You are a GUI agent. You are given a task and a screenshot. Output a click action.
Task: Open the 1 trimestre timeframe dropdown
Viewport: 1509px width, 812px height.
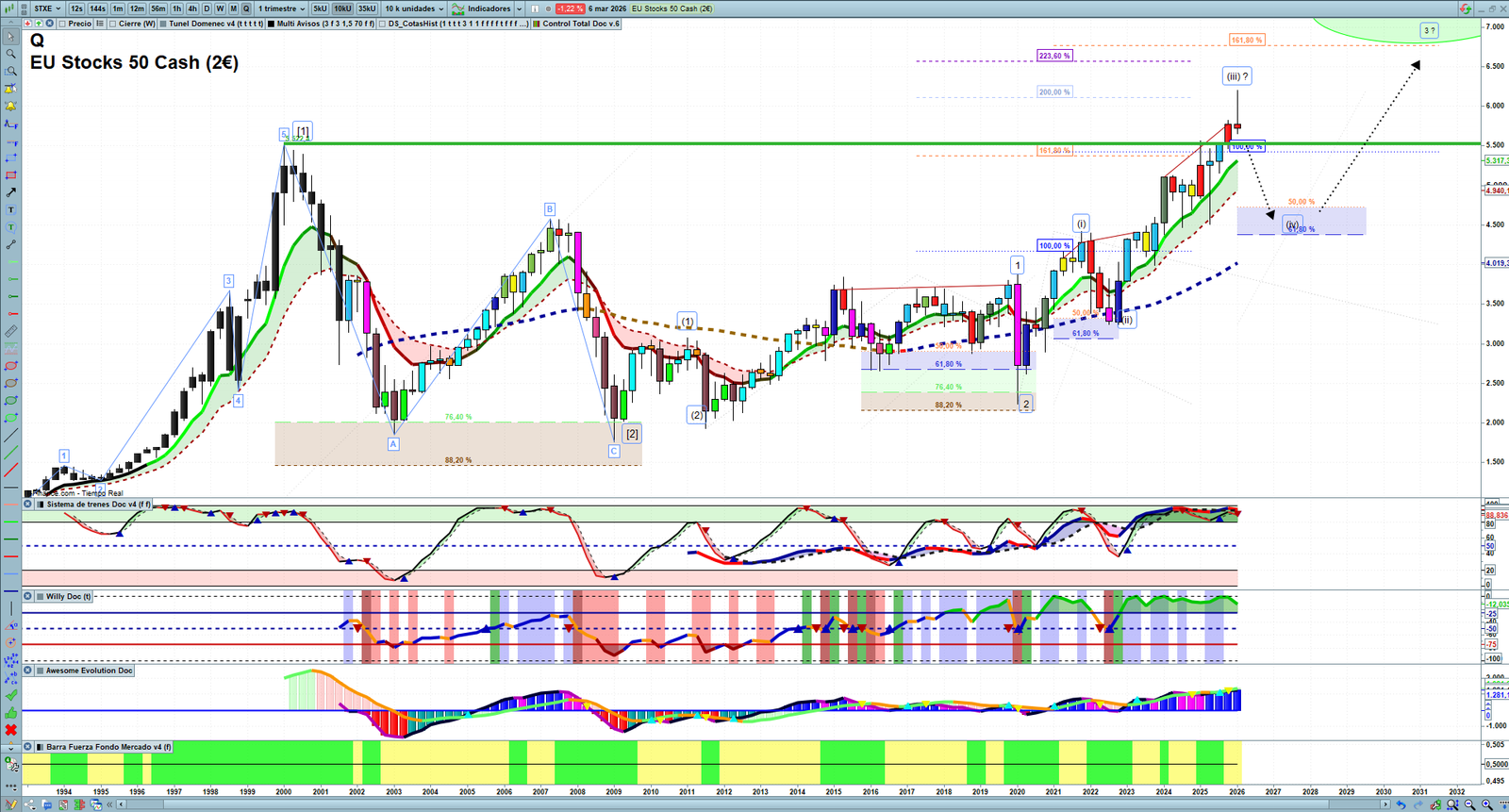[281, 8]
